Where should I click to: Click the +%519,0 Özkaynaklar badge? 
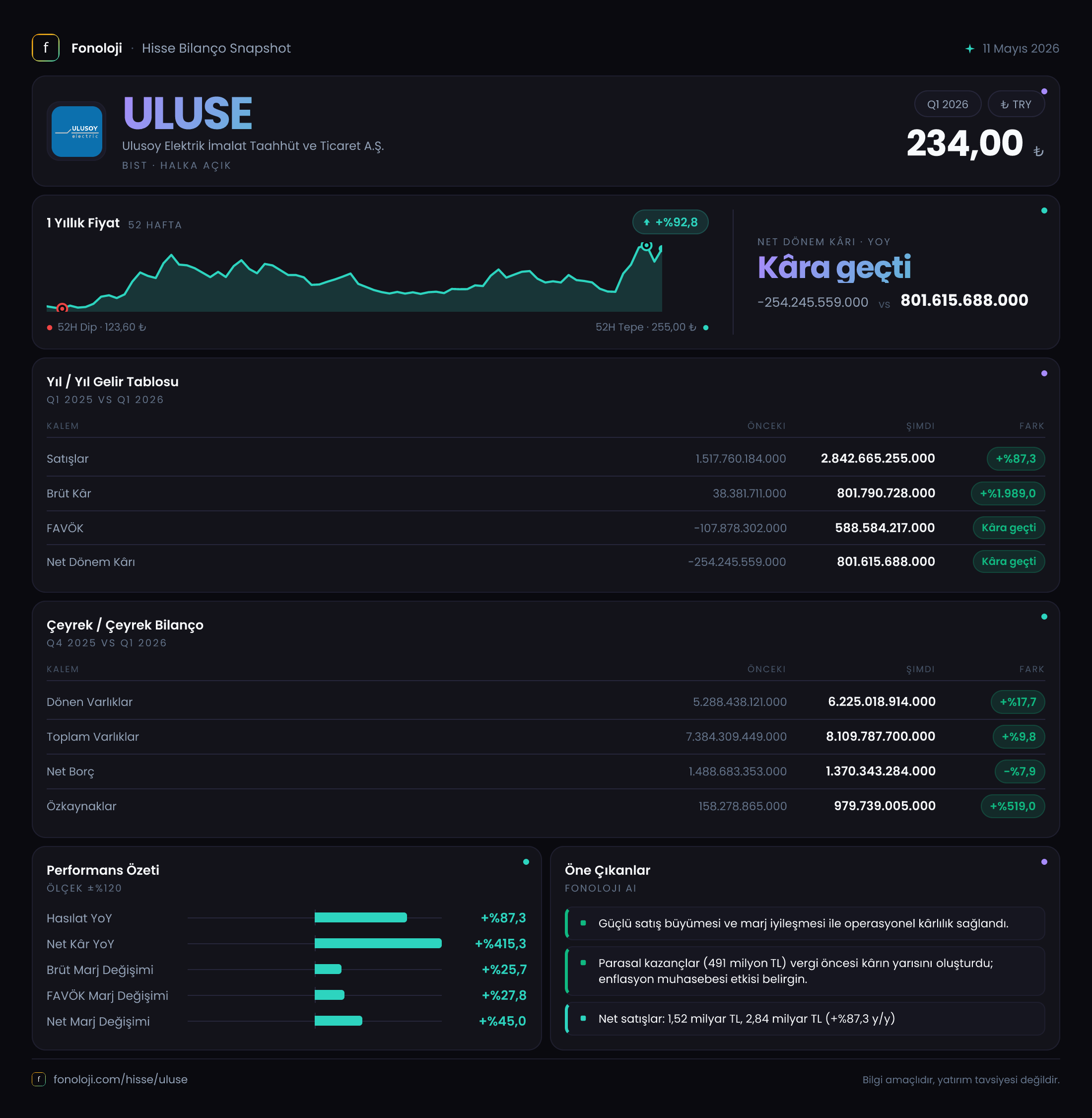pyautogui.click(x=1012, y=806)
